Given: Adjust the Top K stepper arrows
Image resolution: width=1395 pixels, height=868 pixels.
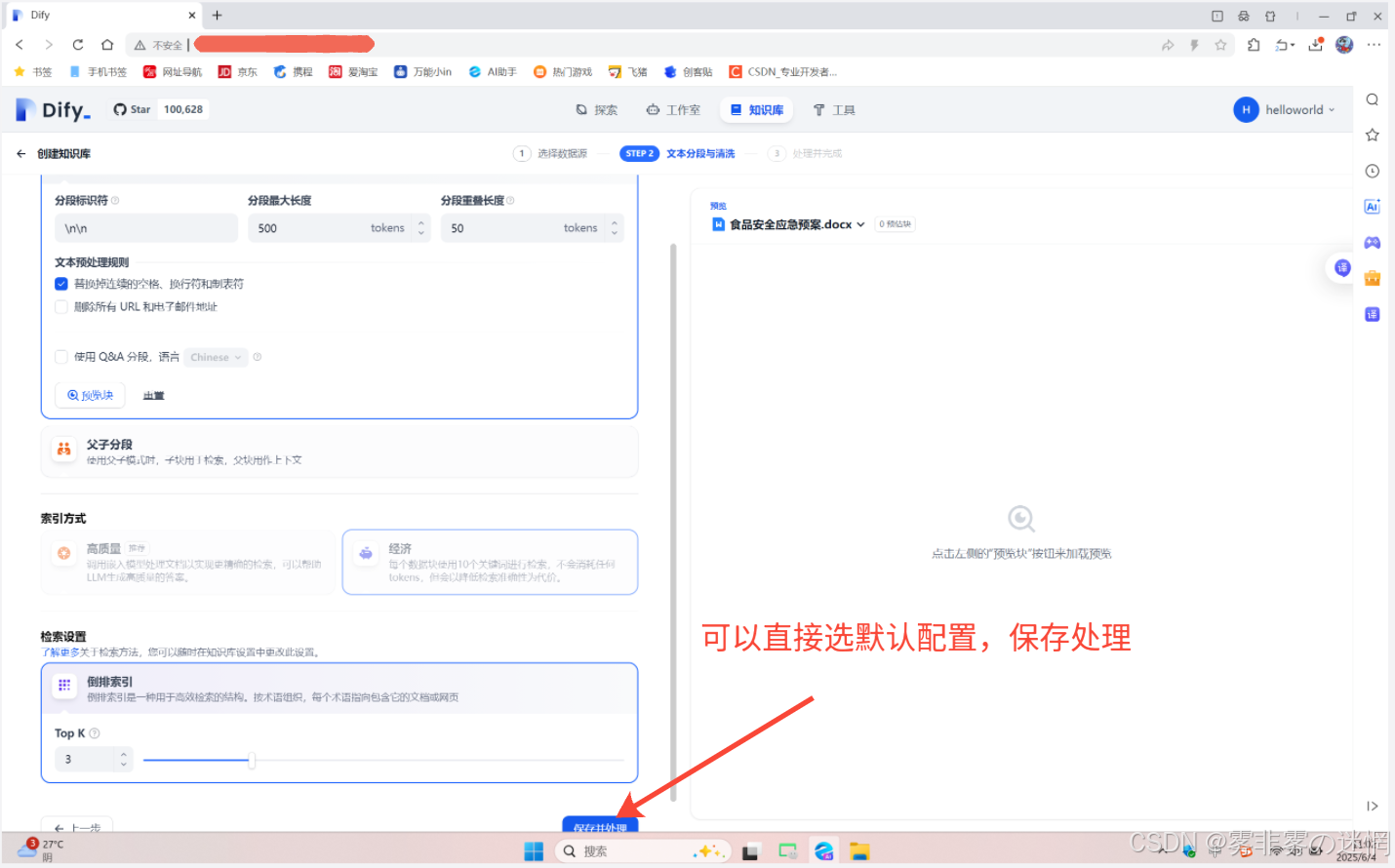Looking at the screenshot, I should click(124, 759).
